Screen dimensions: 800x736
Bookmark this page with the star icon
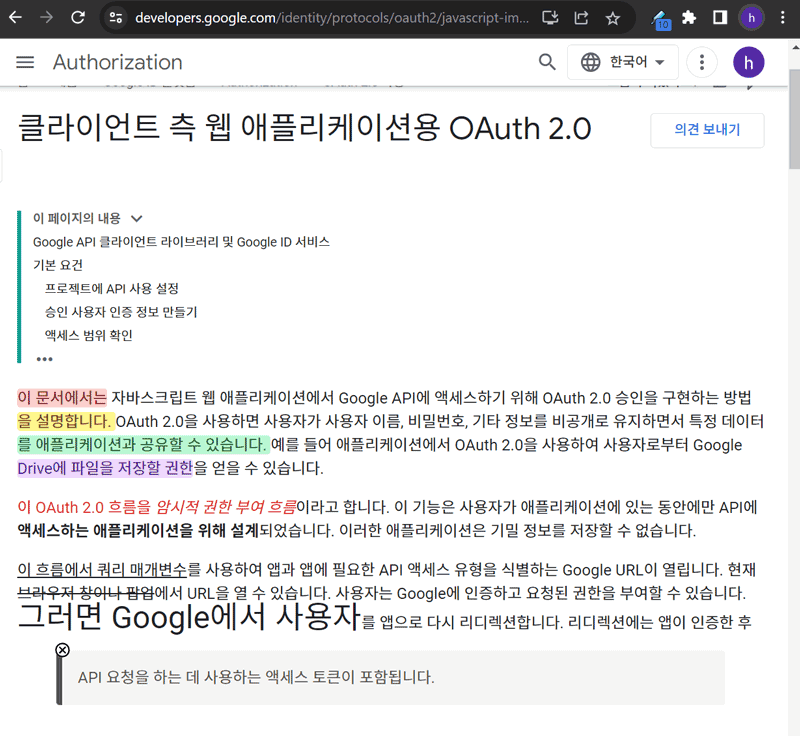(x=612, y=19)
